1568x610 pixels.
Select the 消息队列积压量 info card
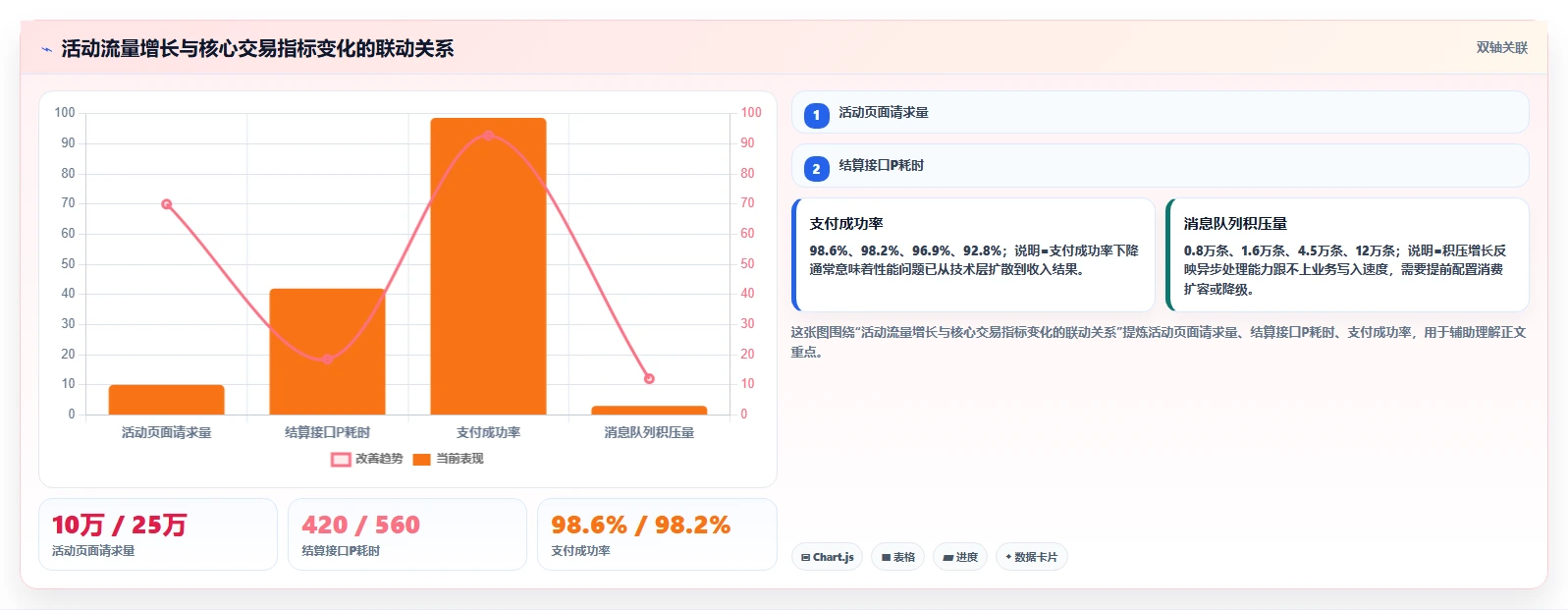1347,255
